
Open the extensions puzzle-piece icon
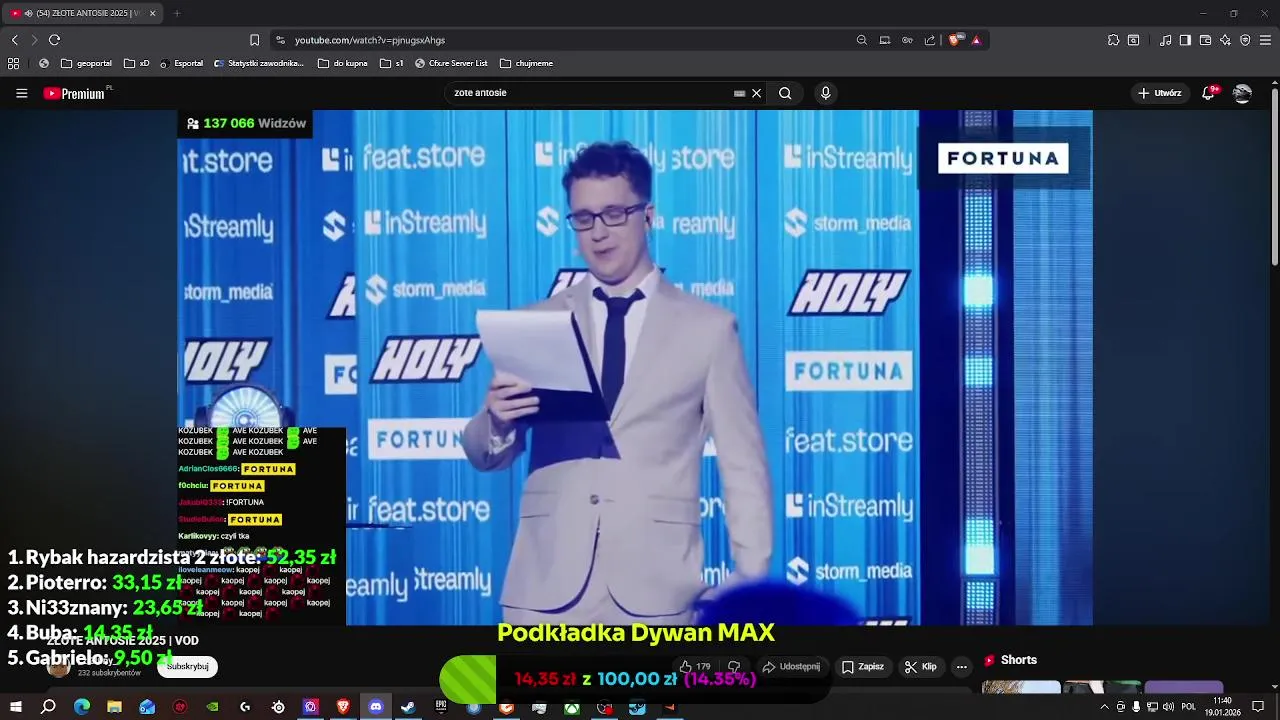coord(1113,40)
